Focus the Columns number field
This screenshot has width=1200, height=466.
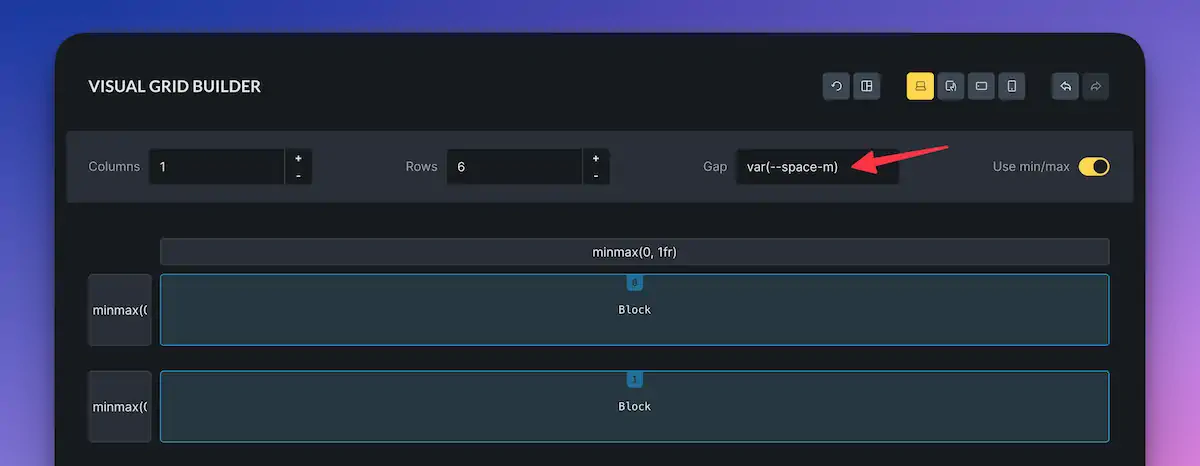click(217, 167)
